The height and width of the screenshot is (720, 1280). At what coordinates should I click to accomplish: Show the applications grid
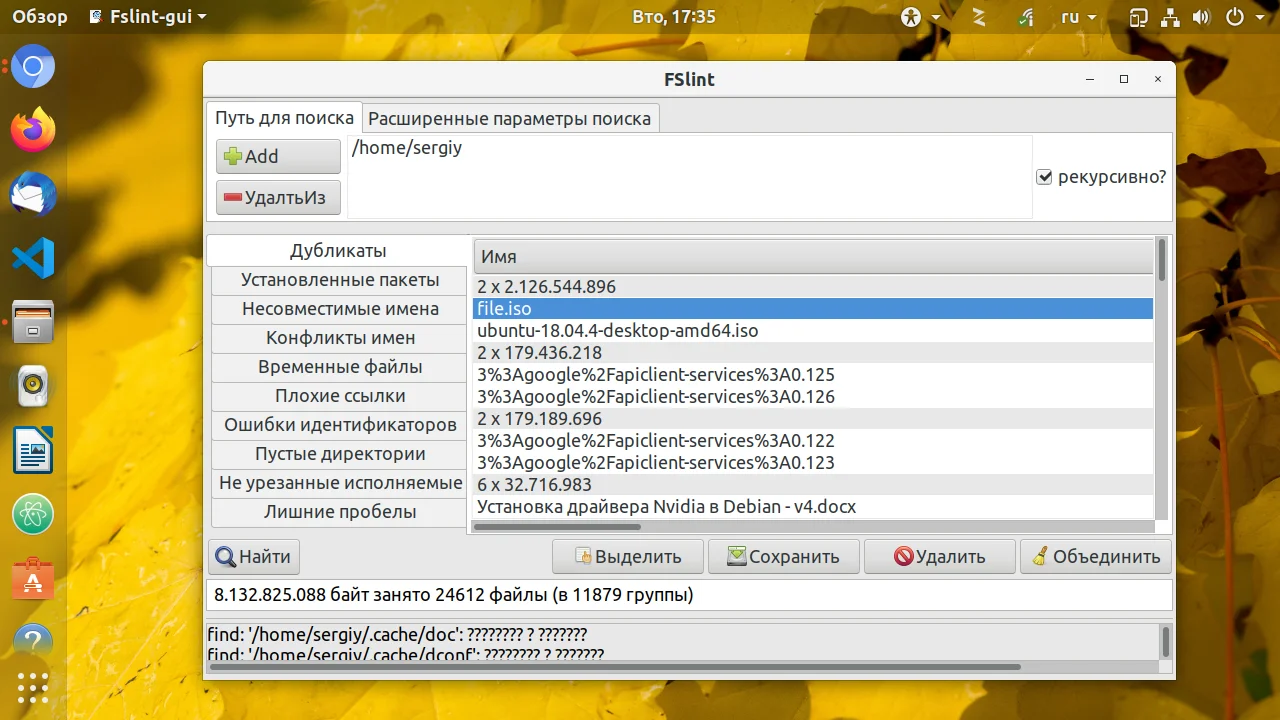coord(33,688)
